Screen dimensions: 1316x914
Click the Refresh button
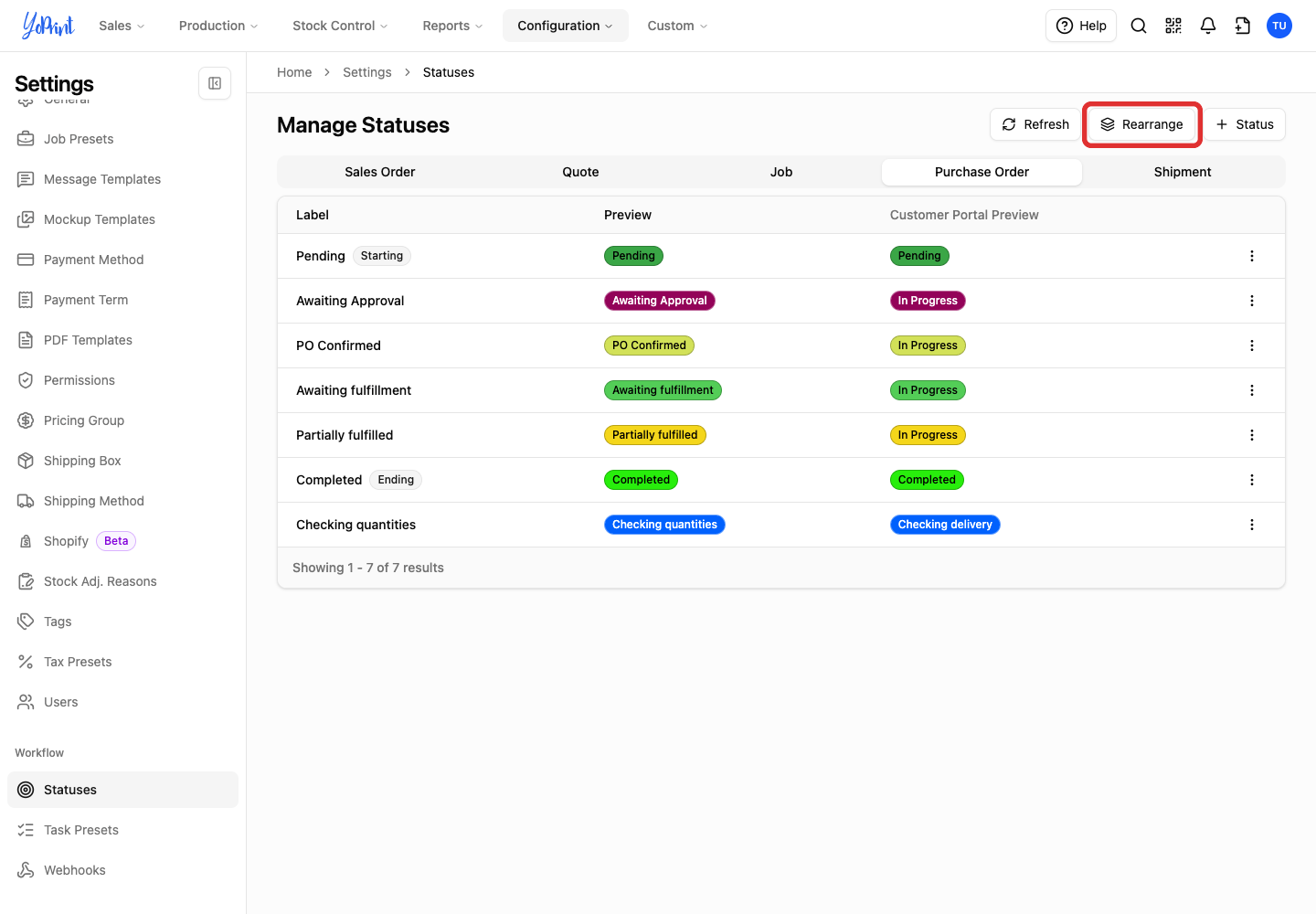pos(1035,124)
